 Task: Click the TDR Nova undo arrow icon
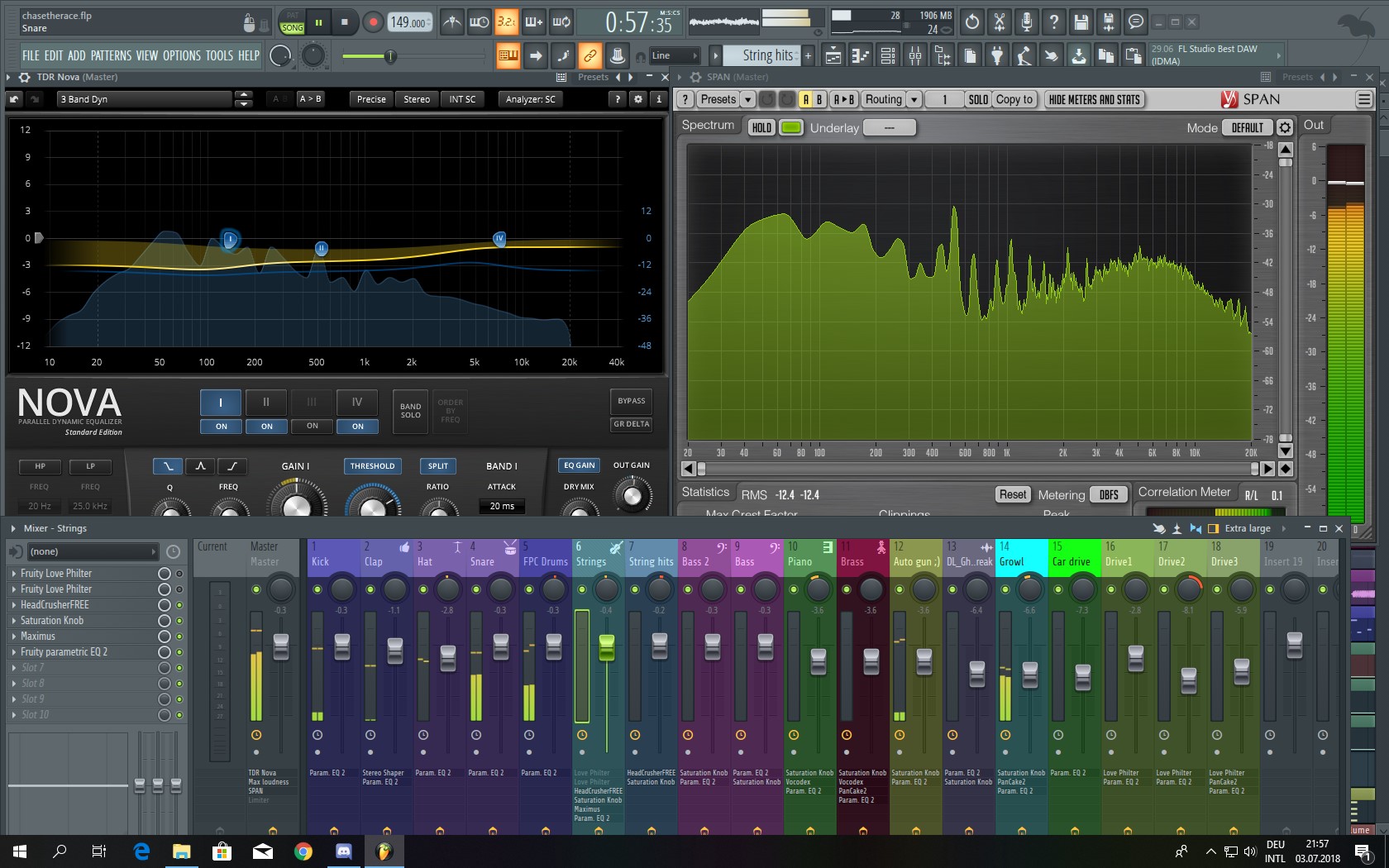(x=14, y=99)
